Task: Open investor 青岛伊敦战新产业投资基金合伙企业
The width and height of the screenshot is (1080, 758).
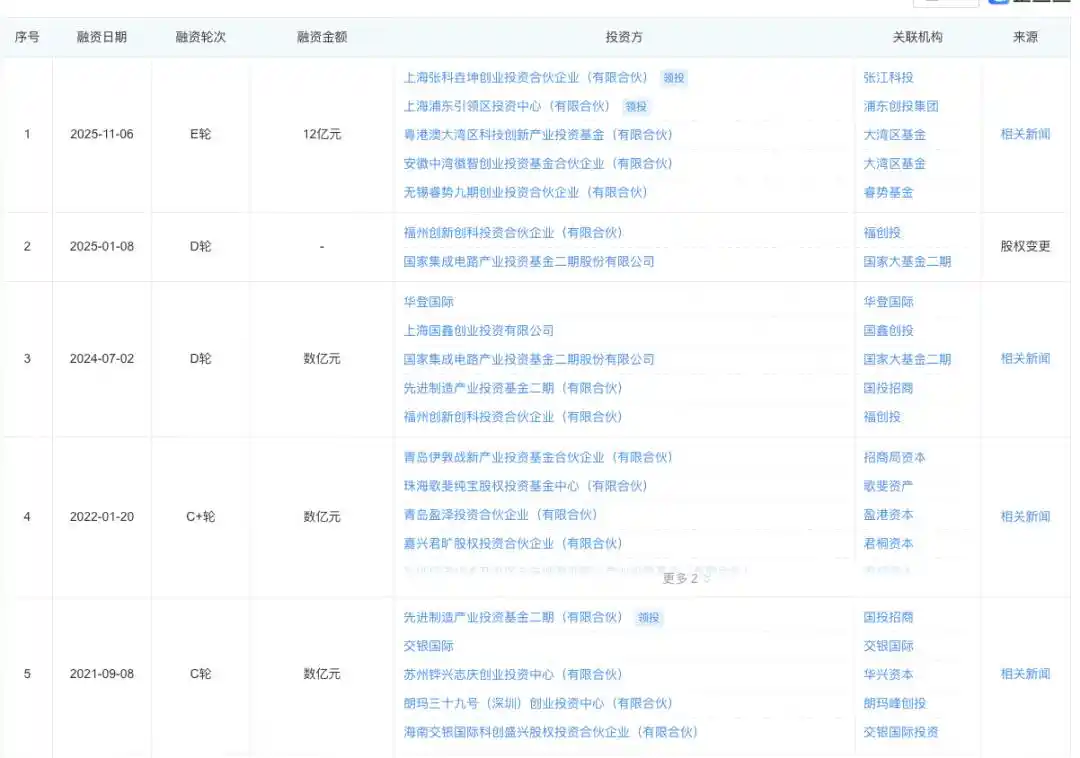Action: click(538, 457)
